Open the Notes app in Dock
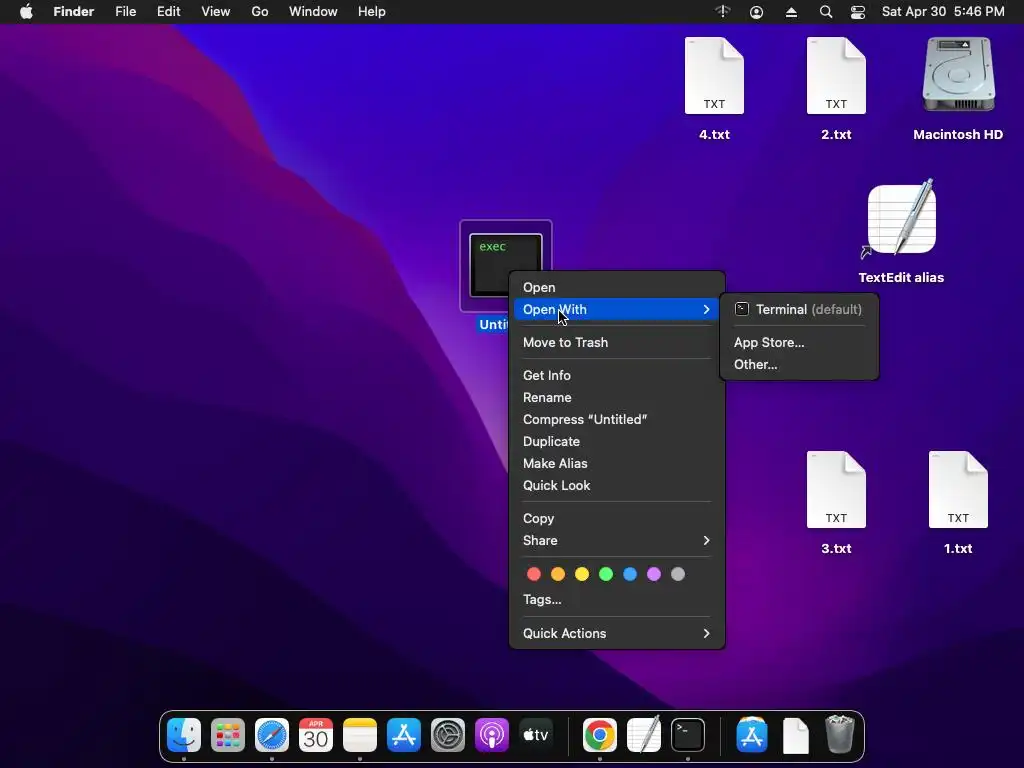Screen dimensions: 1024x768 click(360, 735)
